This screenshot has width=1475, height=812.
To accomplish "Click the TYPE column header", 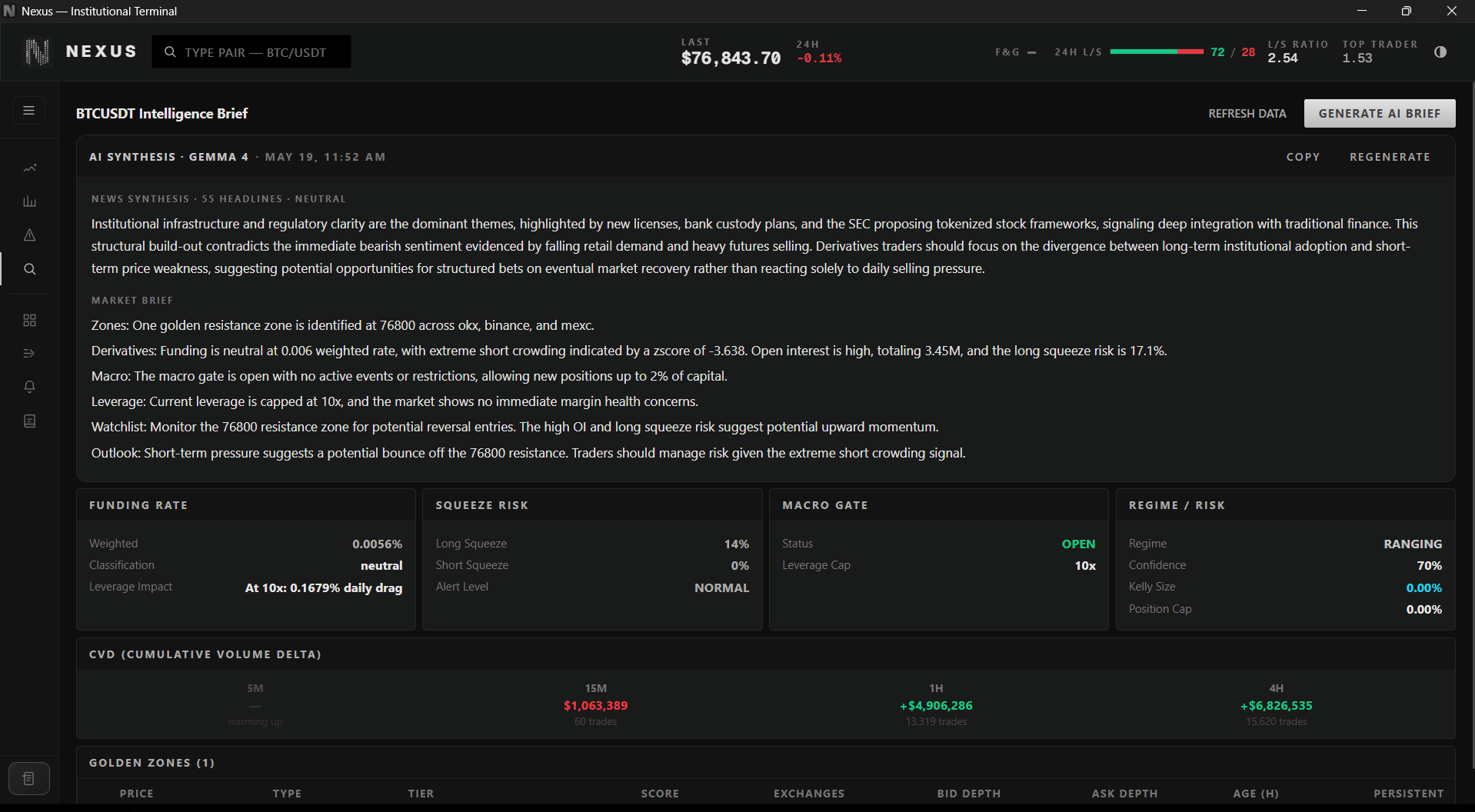I will click(287, 794).
